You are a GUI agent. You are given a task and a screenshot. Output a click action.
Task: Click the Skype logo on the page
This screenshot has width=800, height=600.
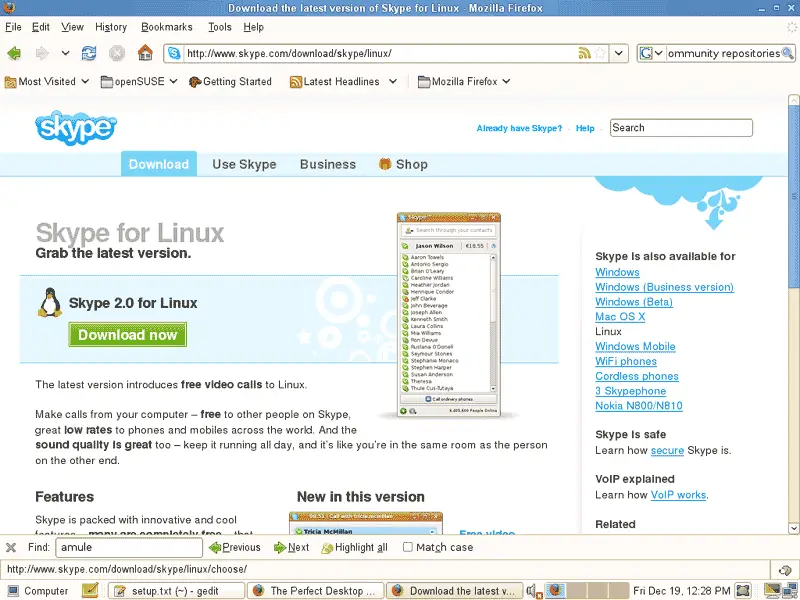click(x=76, y=128)
